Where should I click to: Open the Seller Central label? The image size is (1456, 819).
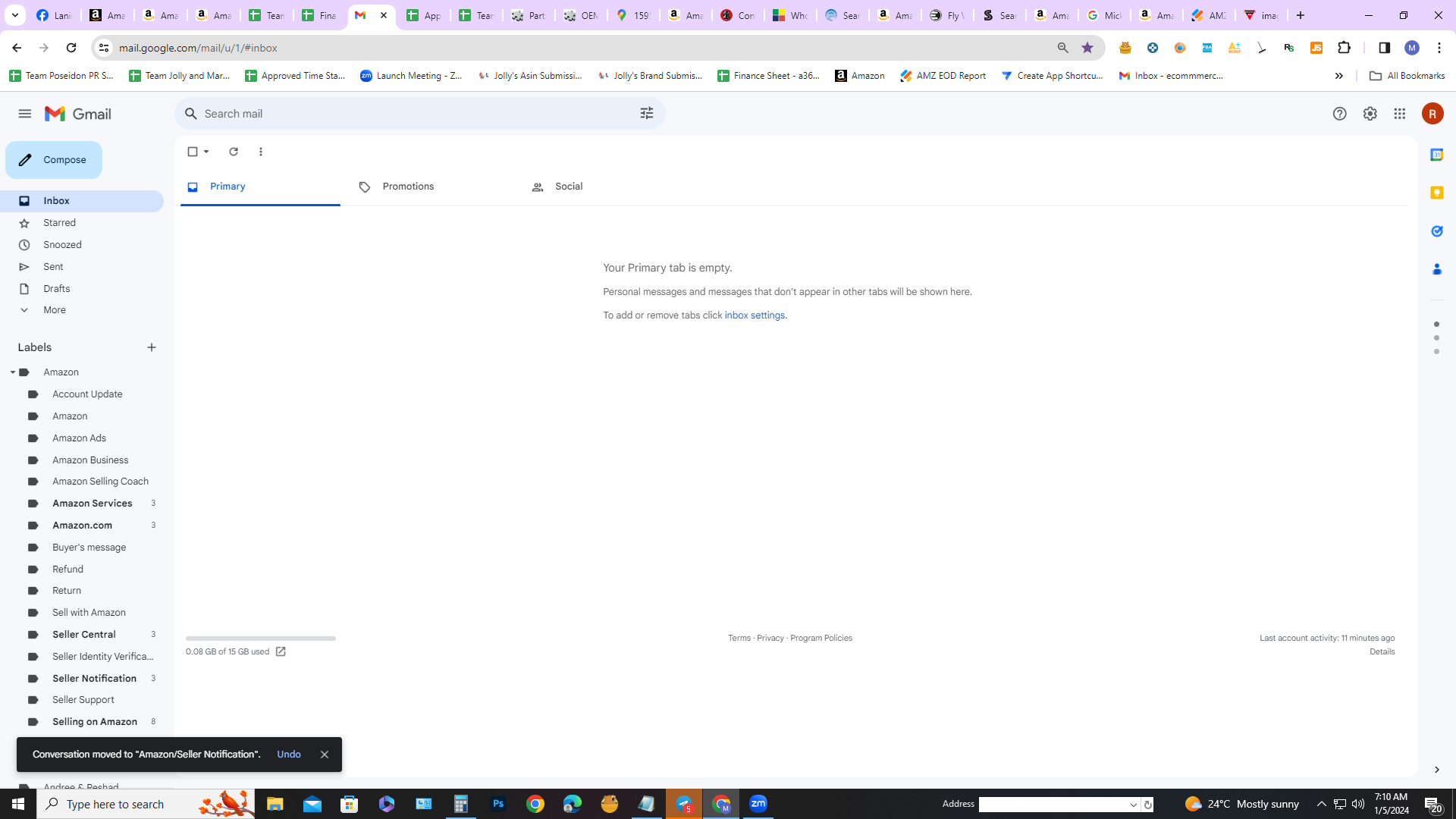pos(83,635)
